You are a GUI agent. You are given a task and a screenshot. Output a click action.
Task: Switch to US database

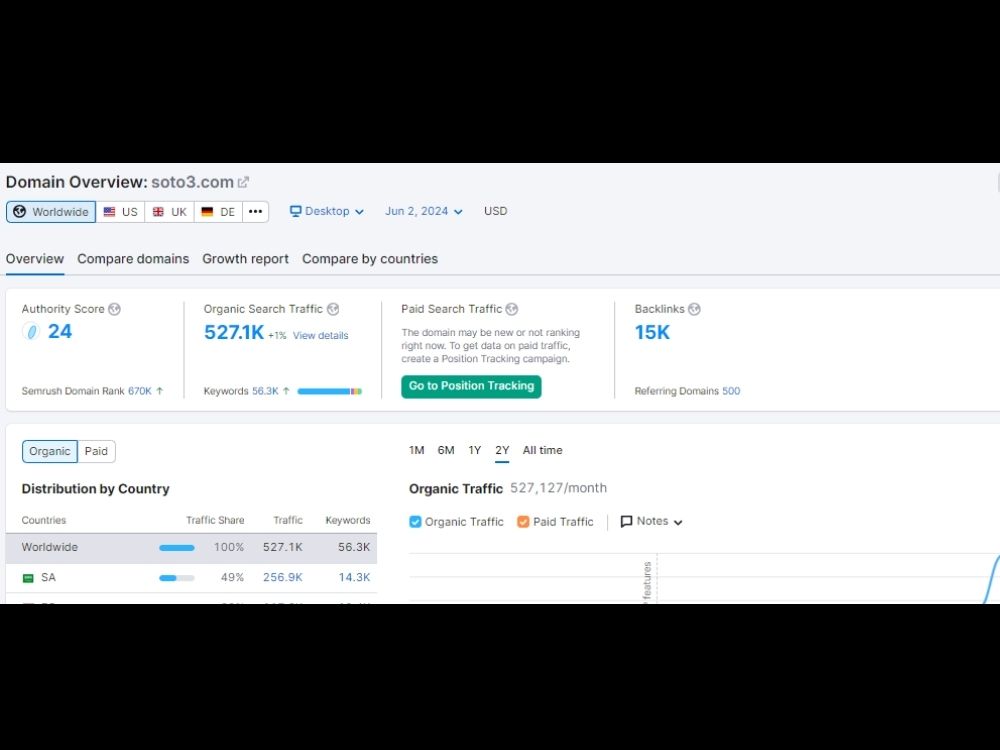pyautogui.click(x=121, y=212)
